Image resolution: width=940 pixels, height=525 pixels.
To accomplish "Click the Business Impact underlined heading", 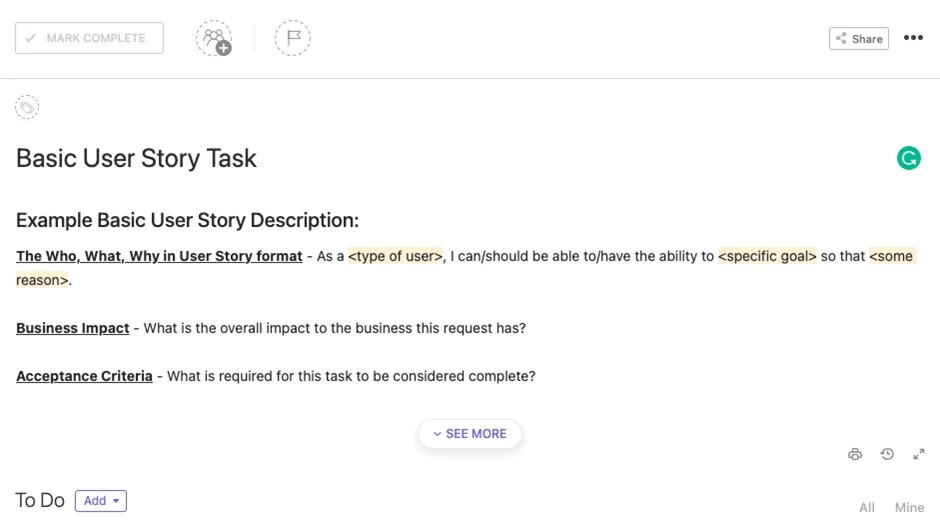I will tap(73, 328).
